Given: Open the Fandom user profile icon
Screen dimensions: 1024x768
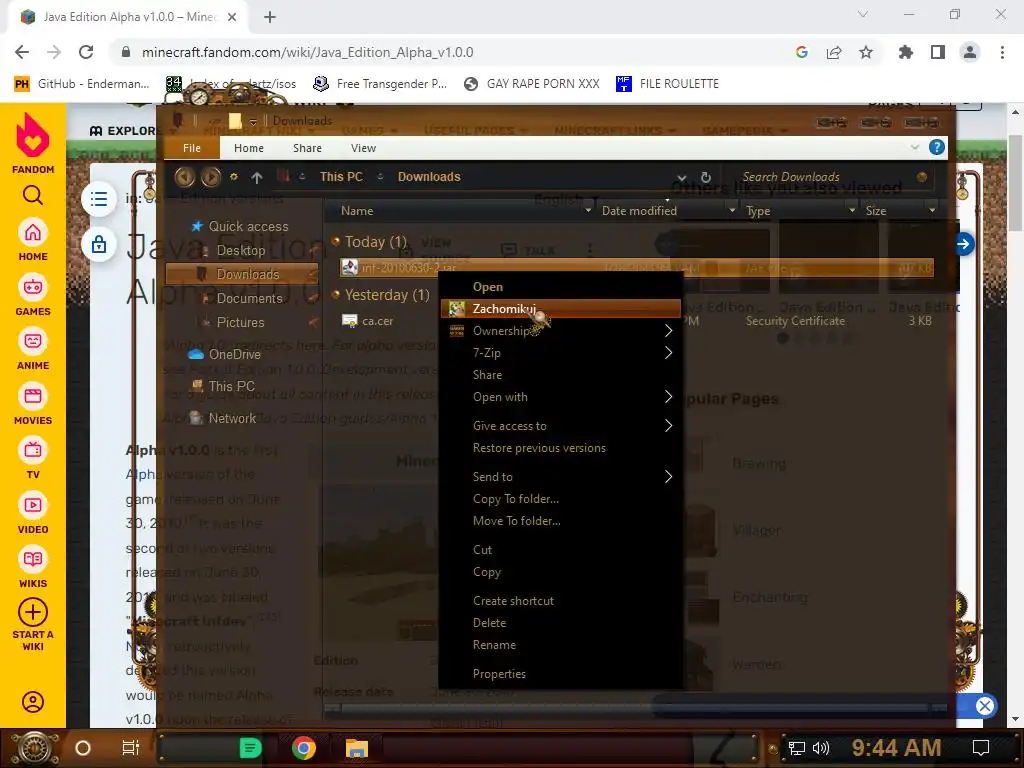Looking at the screenshot, I should (33, 702).
